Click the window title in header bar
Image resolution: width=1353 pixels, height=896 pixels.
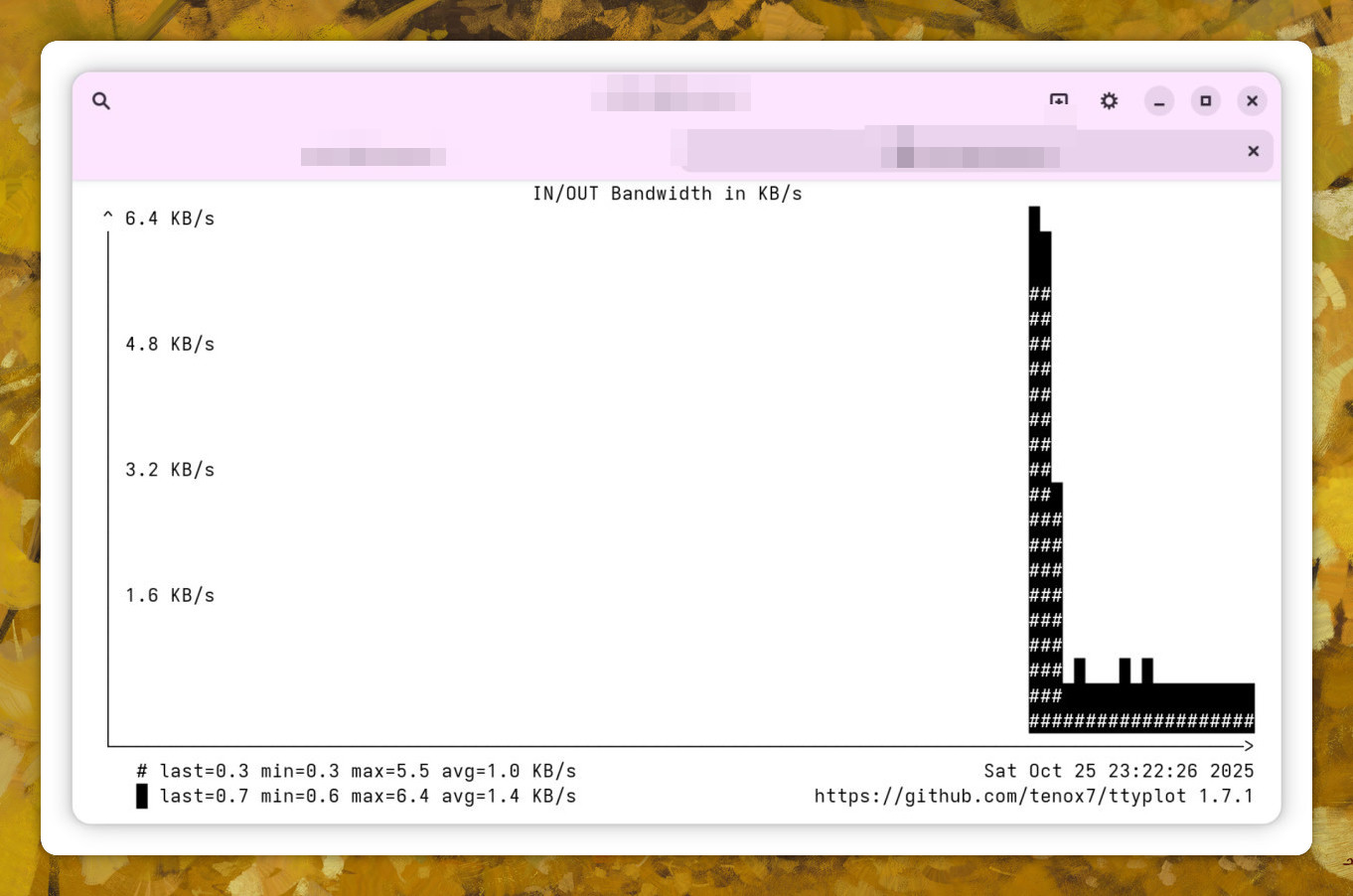click(671, 96)
